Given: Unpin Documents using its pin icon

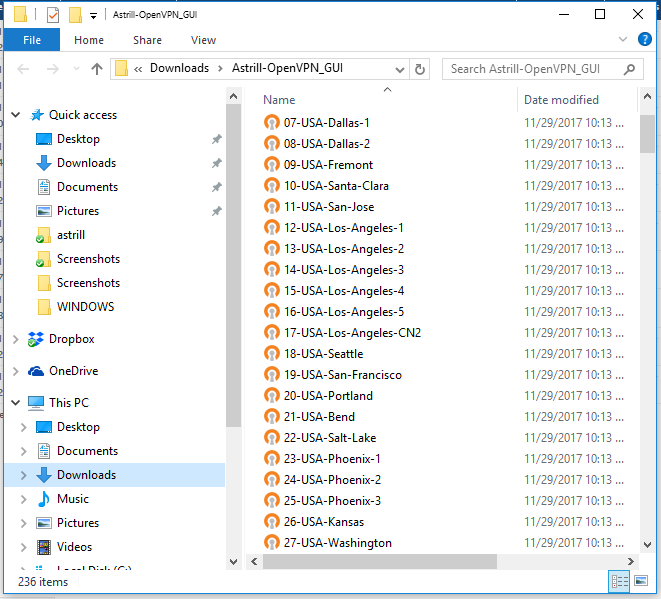Looking at the screenshot, I should (217, 187).
